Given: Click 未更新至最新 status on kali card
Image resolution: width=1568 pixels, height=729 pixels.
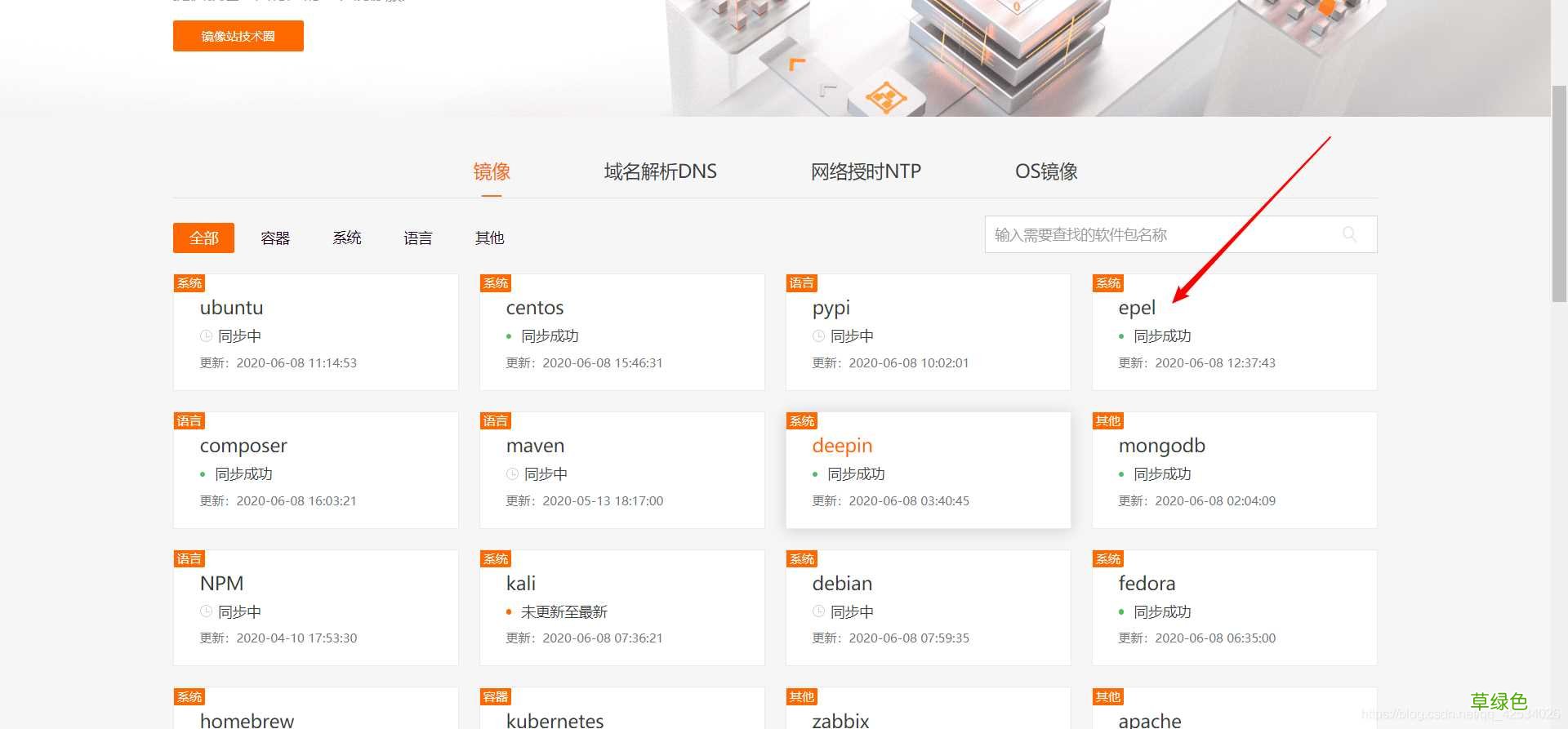Looking at the screenshot, I should coord(564,612).
